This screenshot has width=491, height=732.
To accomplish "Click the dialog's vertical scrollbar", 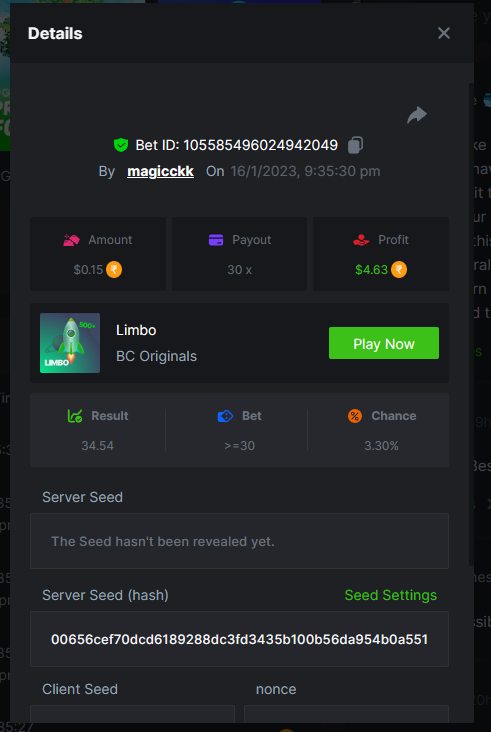I will point(471,324).
